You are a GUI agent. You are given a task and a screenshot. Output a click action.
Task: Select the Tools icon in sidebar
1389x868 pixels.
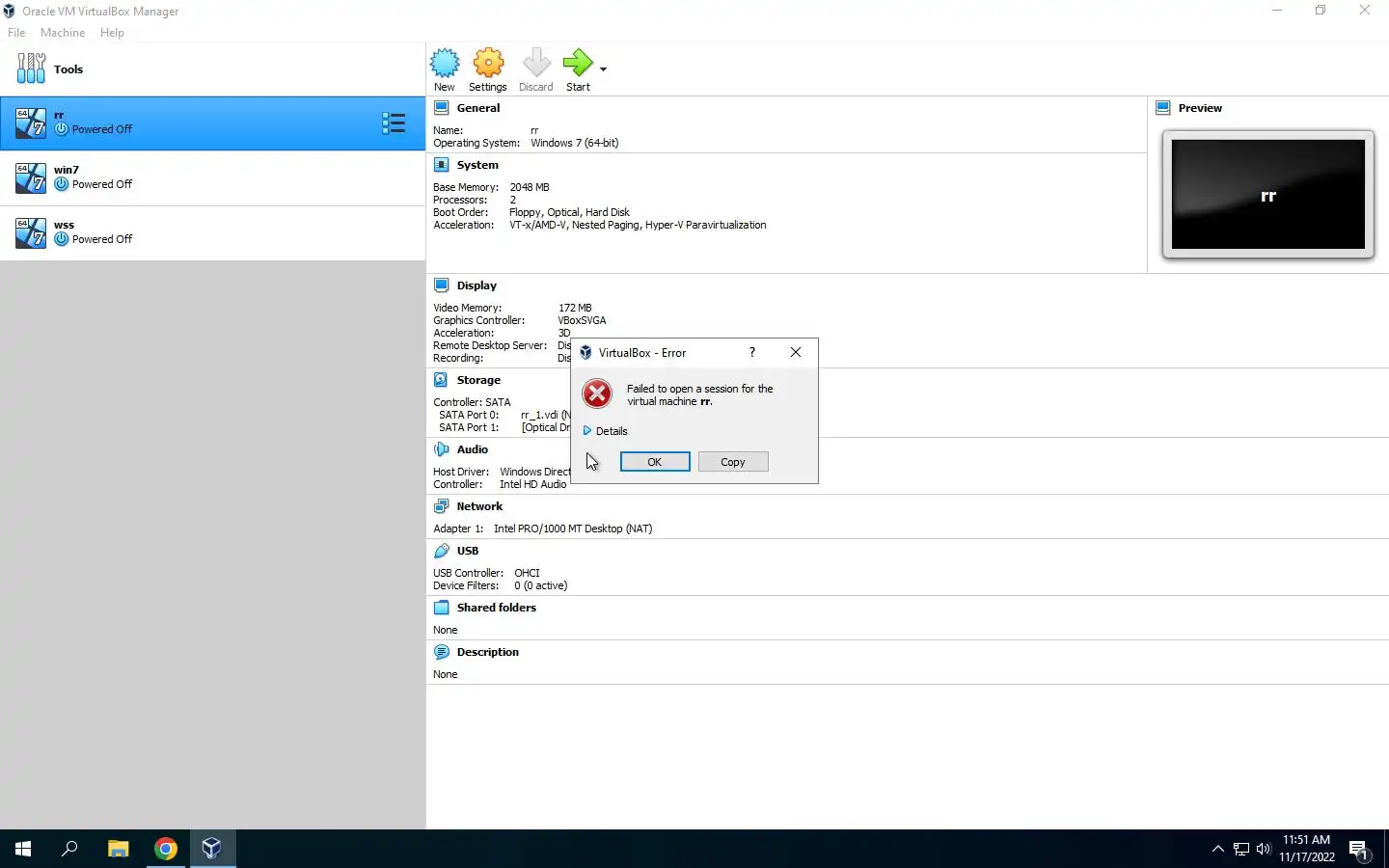pos(31,68)
